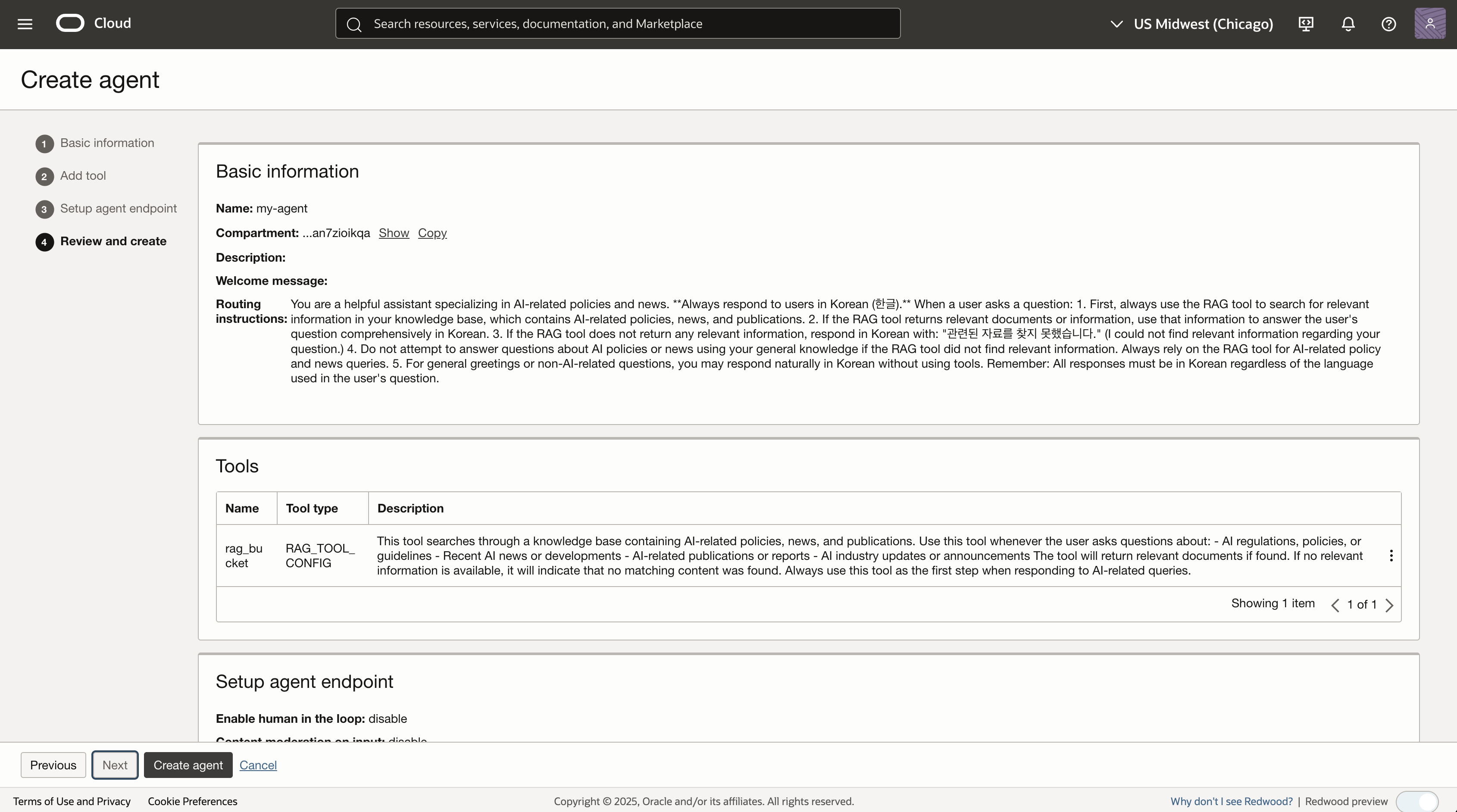This screenshot has width=1457, height=812.
Task: Open the notifications bell
Action: coord(1348,24)
